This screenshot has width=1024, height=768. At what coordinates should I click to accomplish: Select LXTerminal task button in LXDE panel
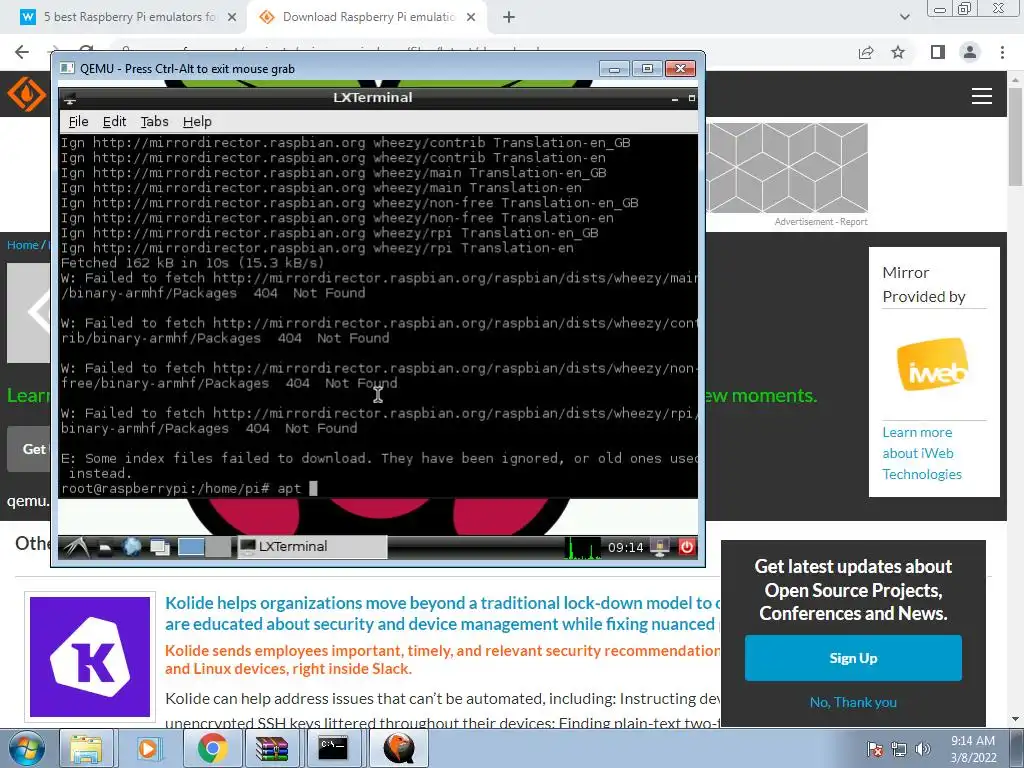(312, 547)
